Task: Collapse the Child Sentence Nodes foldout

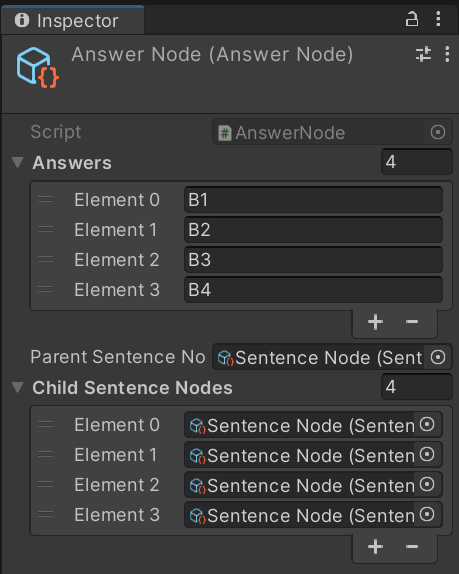Action: (x=18, y=387)
